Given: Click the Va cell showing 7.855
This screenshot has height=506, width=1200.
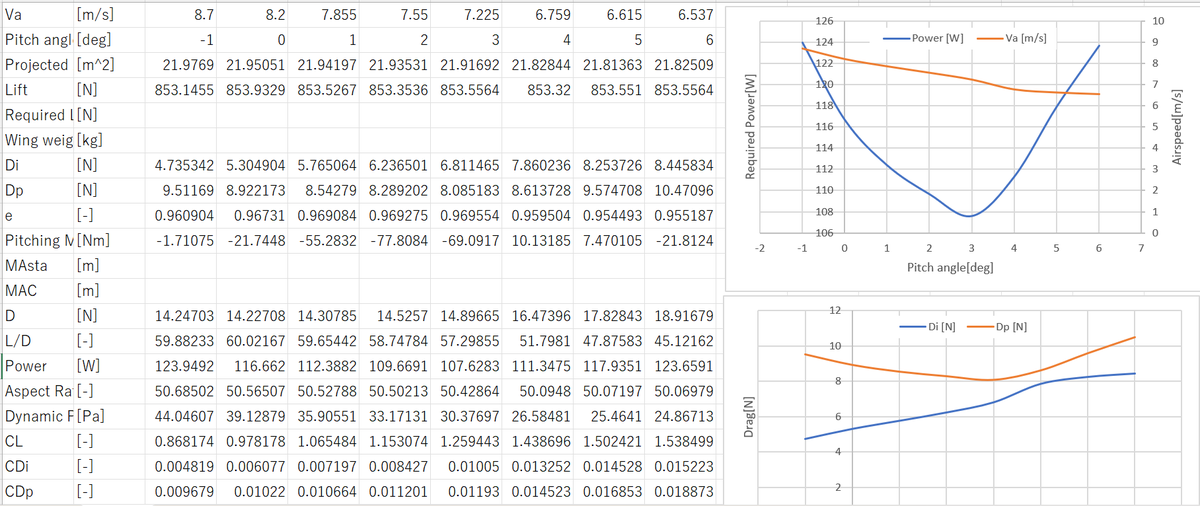Looking at the screenshot, I should click(x=325, y=14).
